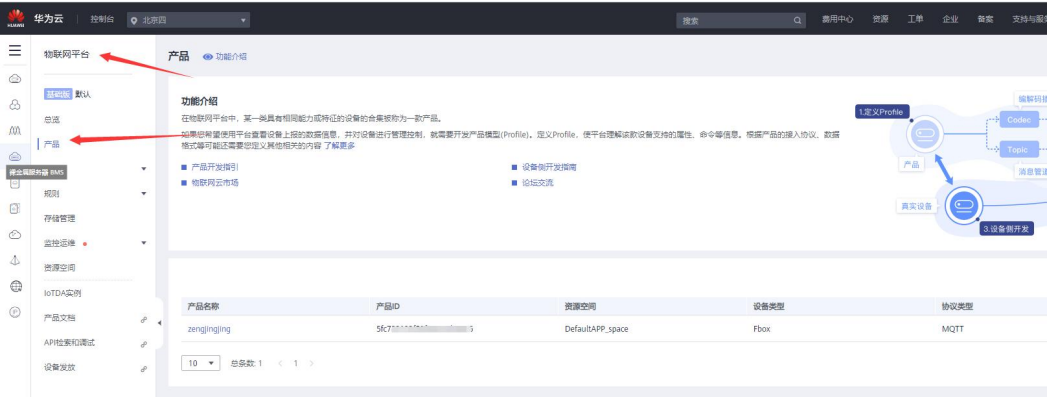This screenshot has width=1050, height=397.
Task: Click the document-with-badge icon in the left rail
Action: click(15, 208)
